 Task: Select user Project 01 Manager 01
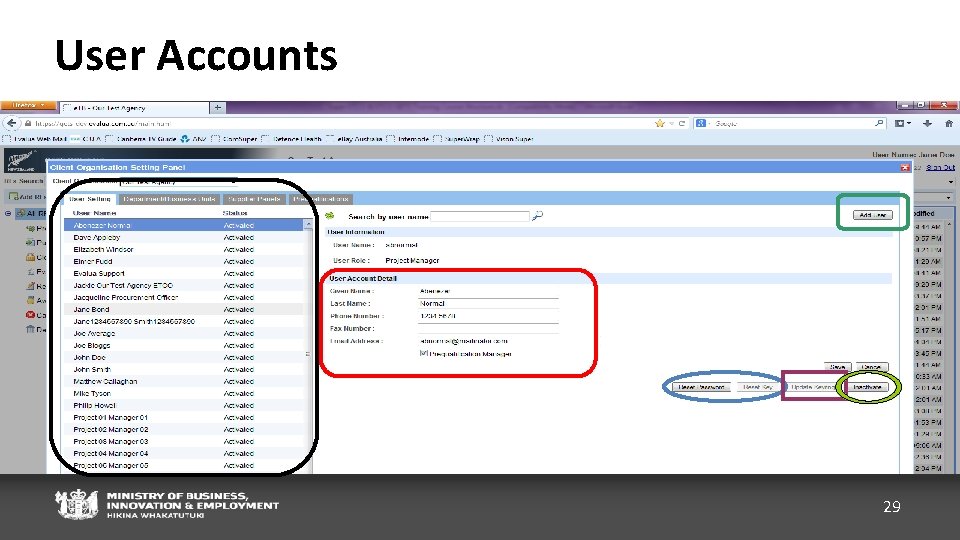[x=184, y=418]
